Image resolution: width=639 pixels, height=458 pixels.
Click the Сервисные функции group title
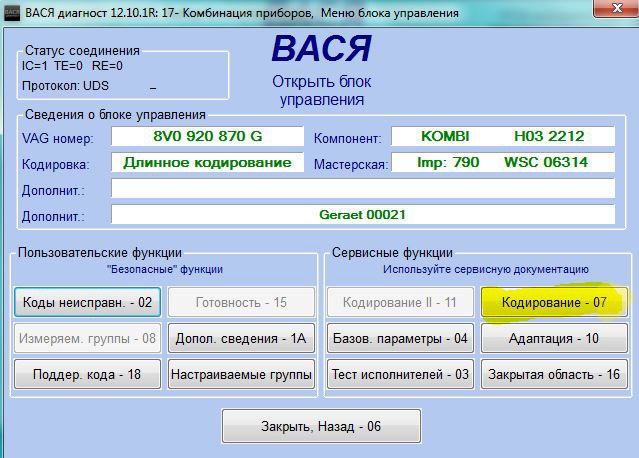click(392, 252)
